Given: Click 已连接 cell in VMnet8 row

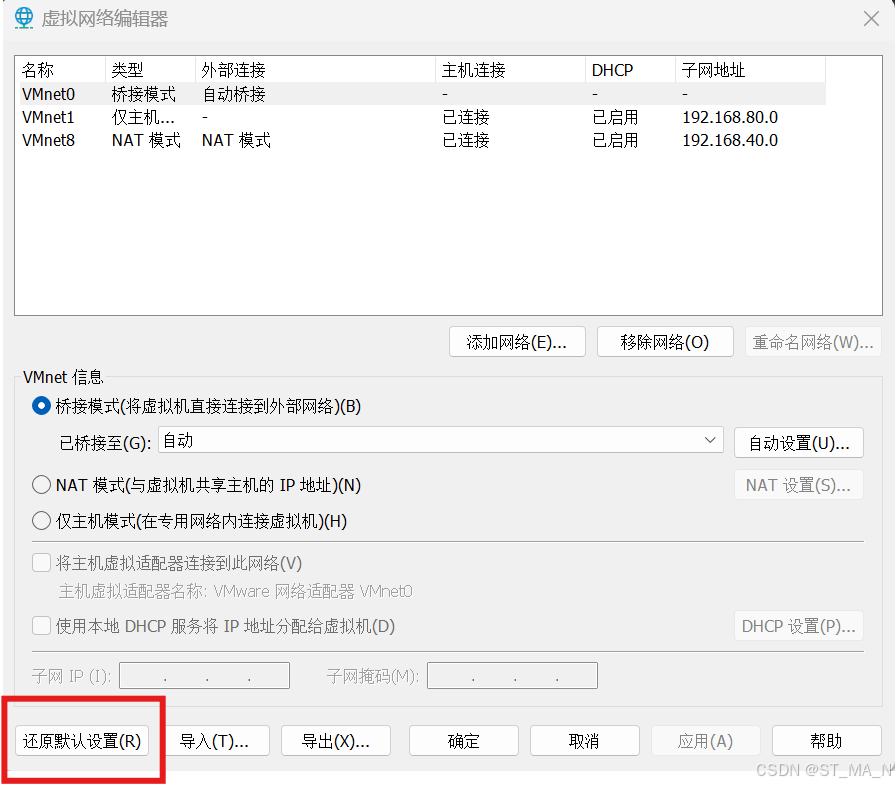Looking at the screenshot, I should coord(466,140).
